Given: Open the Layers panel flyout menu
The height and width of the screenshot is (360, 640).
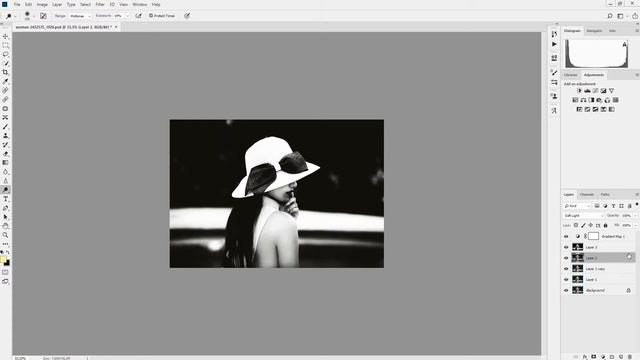Looking at the screenshot, I should point(637,194).
